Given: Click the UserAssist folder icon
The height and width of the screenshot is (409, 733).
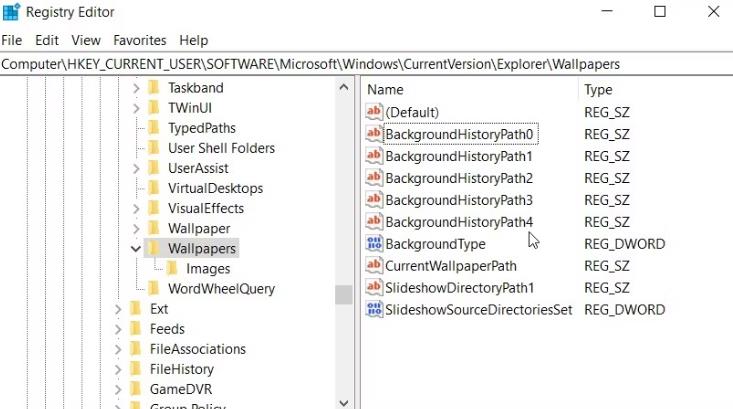Looking at the screenshot, I should point(154,168).
